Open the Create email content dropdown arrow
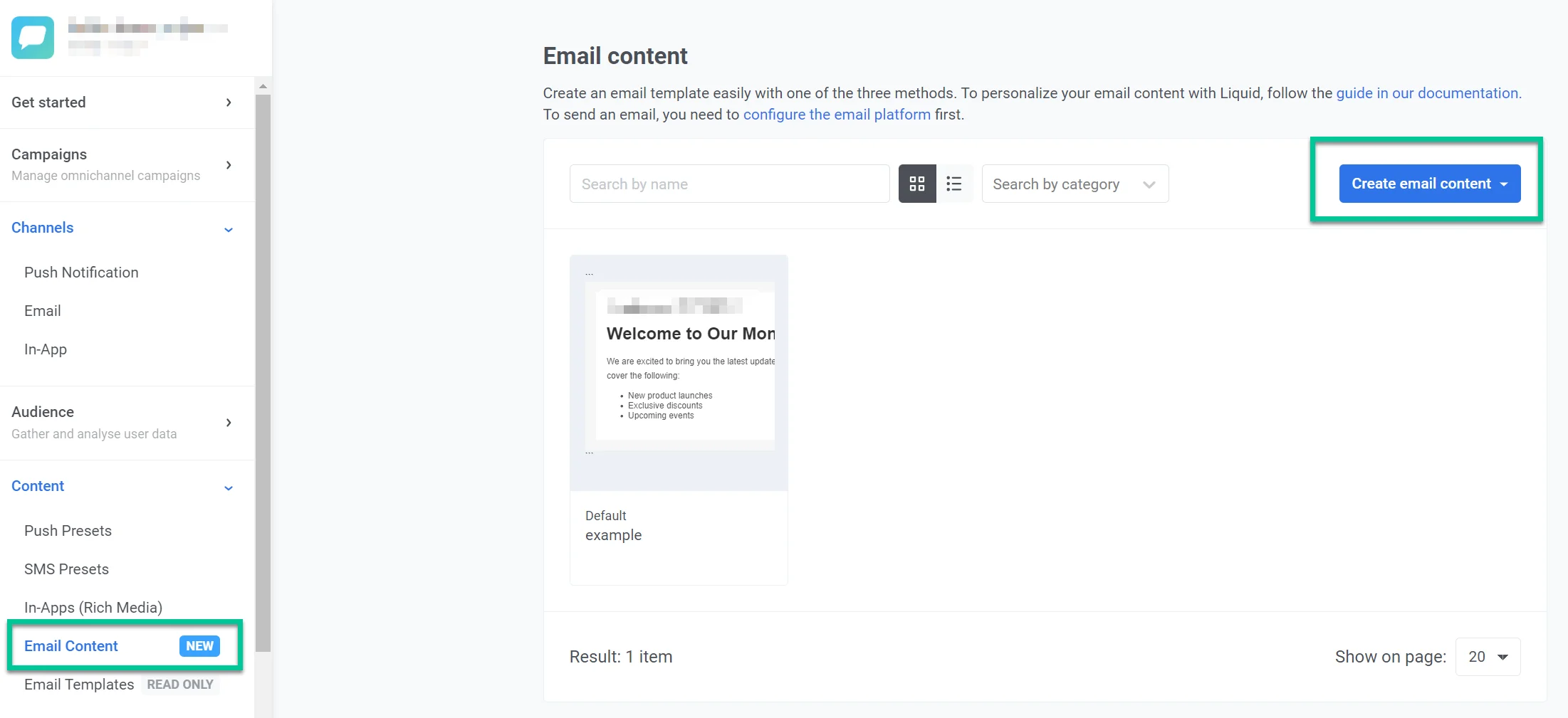 (1504, 184)
